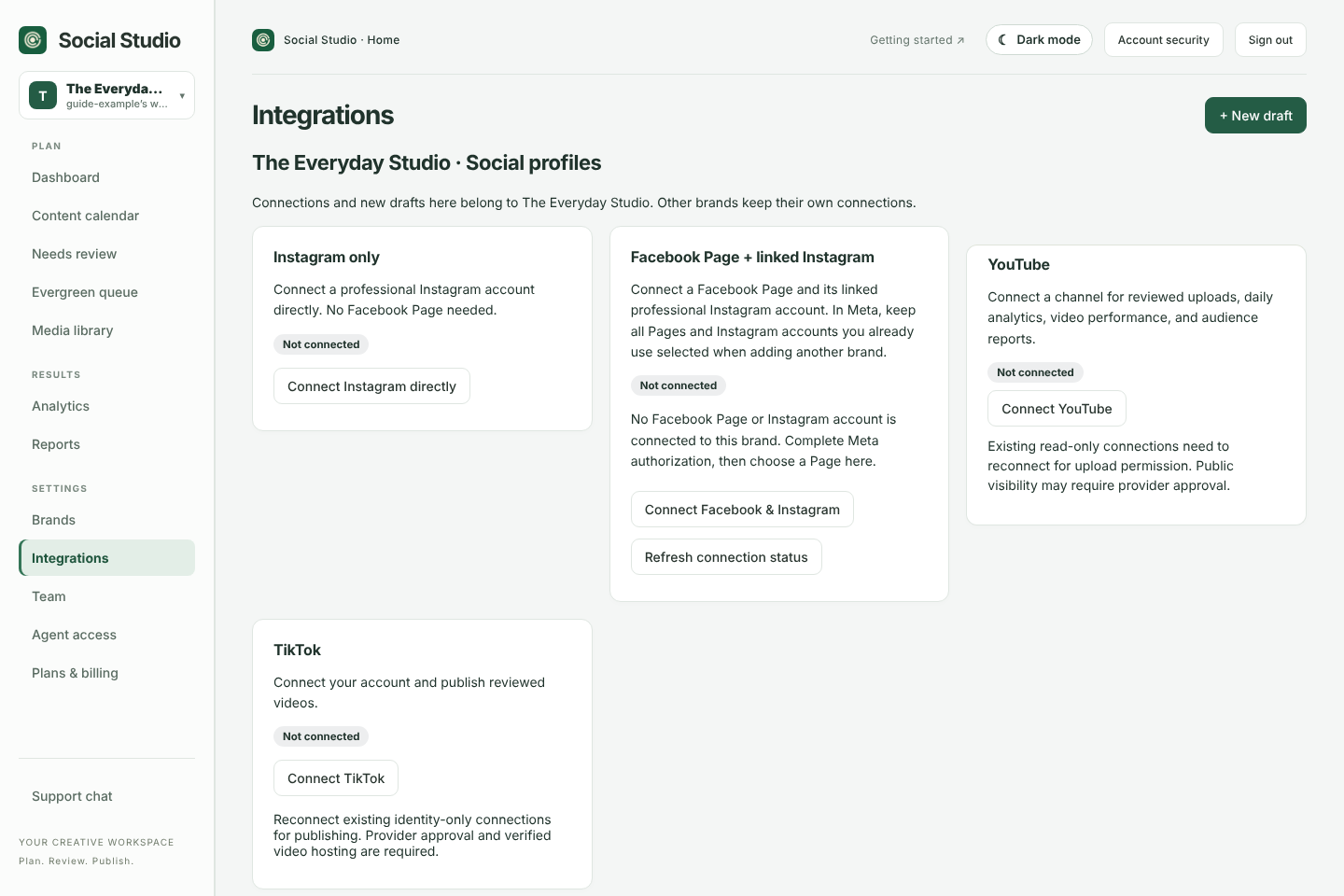
Task: Click Connect Instagram directly button
Action: tap(371, 386)
